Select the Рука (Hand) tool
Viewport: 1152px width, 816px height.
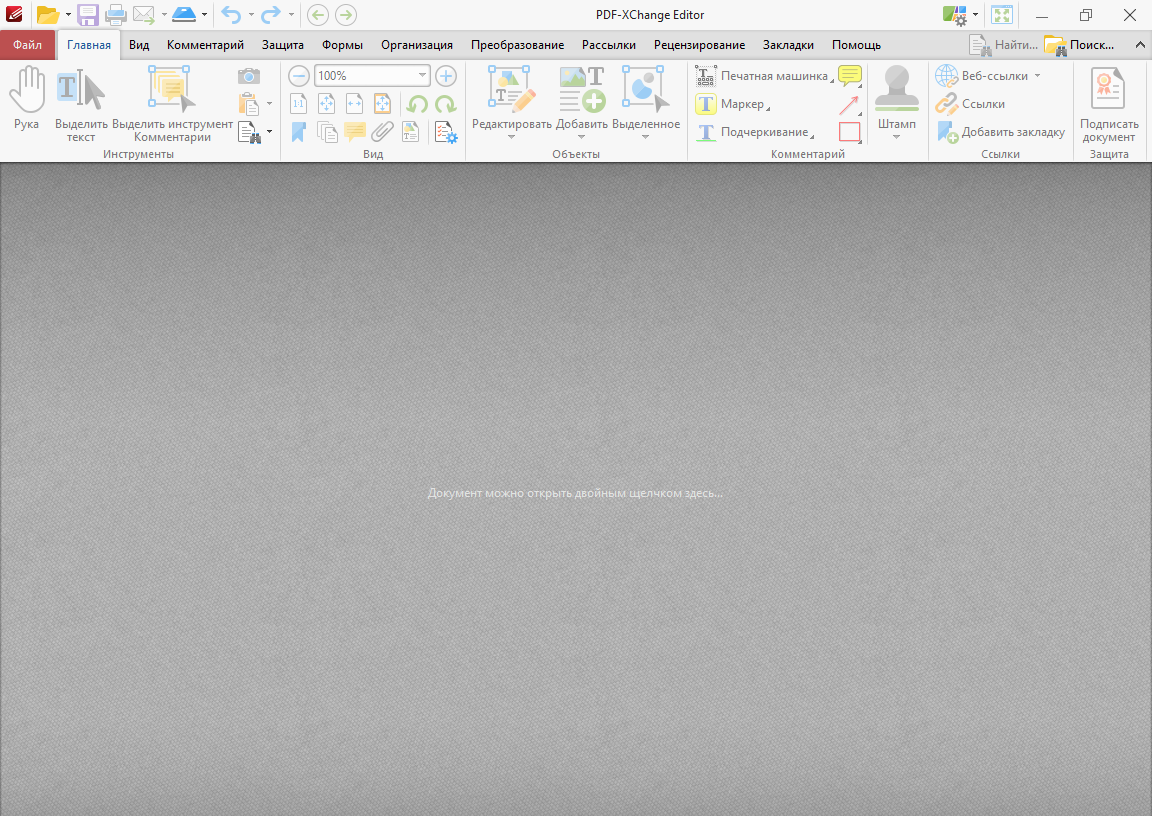coord(26,97)
